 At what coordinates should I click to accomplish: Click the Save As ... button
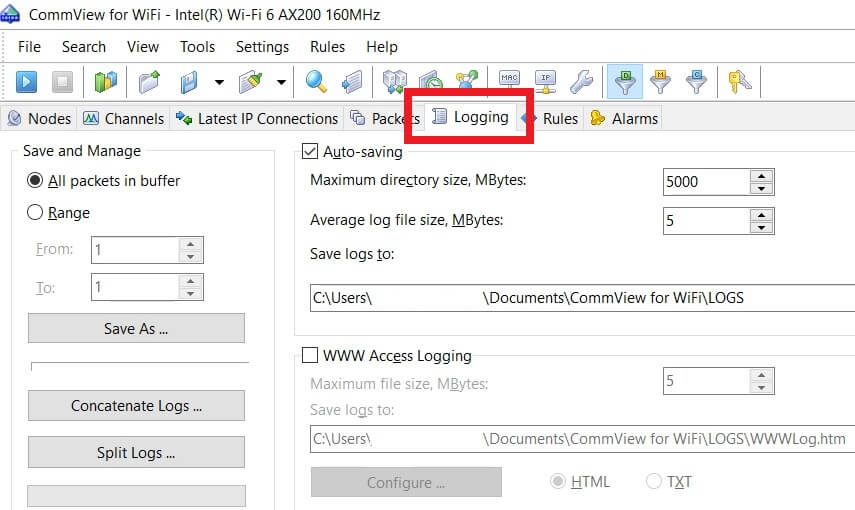(136, 328)
